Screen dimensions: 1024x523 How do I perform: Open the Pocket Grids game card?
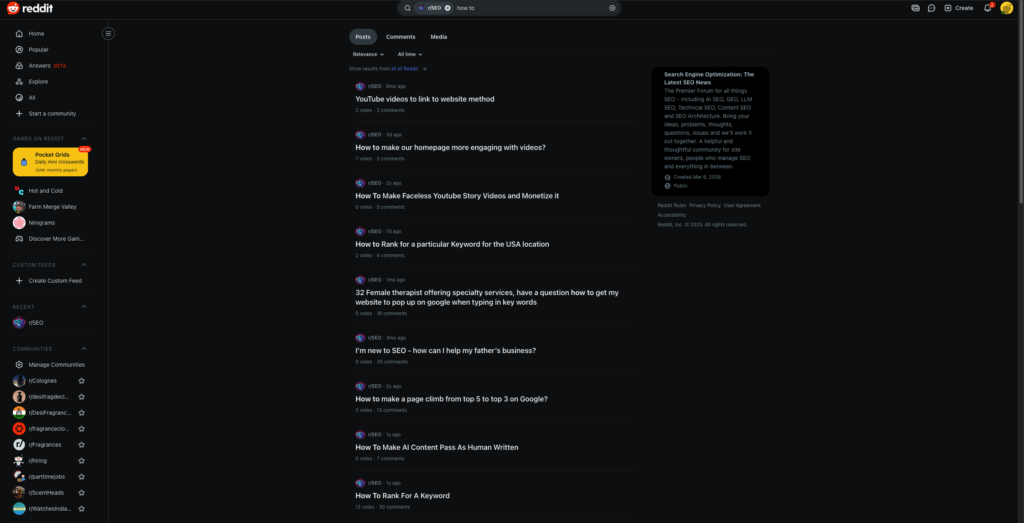pyautogui.click(x=50, y=162)
